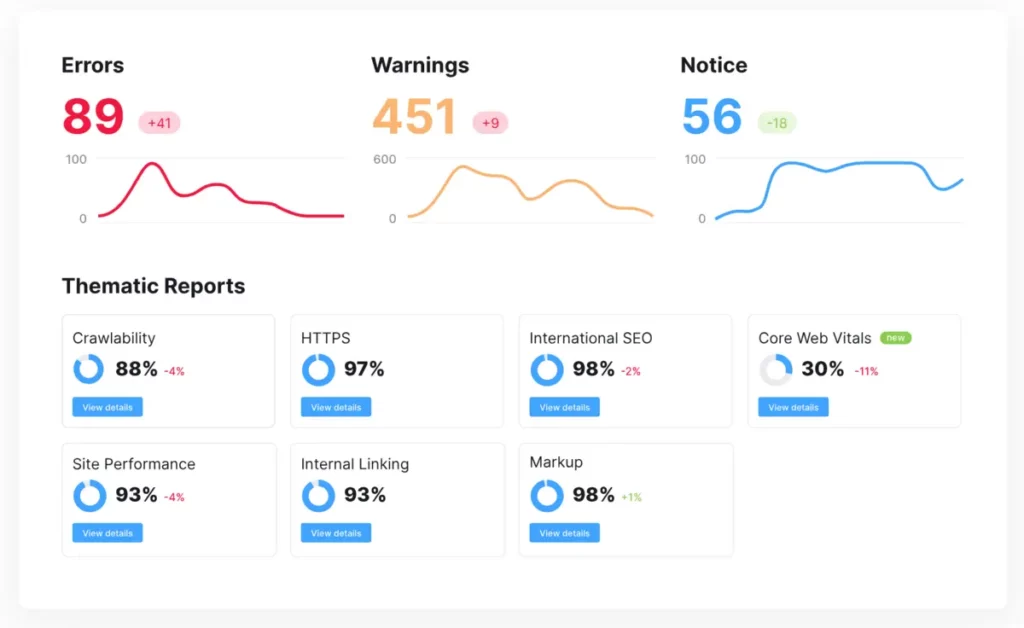Image resolution: width=1024 pixels, height=628 pixels.
Task: View details for International SEO
Action: pos(563,407)
